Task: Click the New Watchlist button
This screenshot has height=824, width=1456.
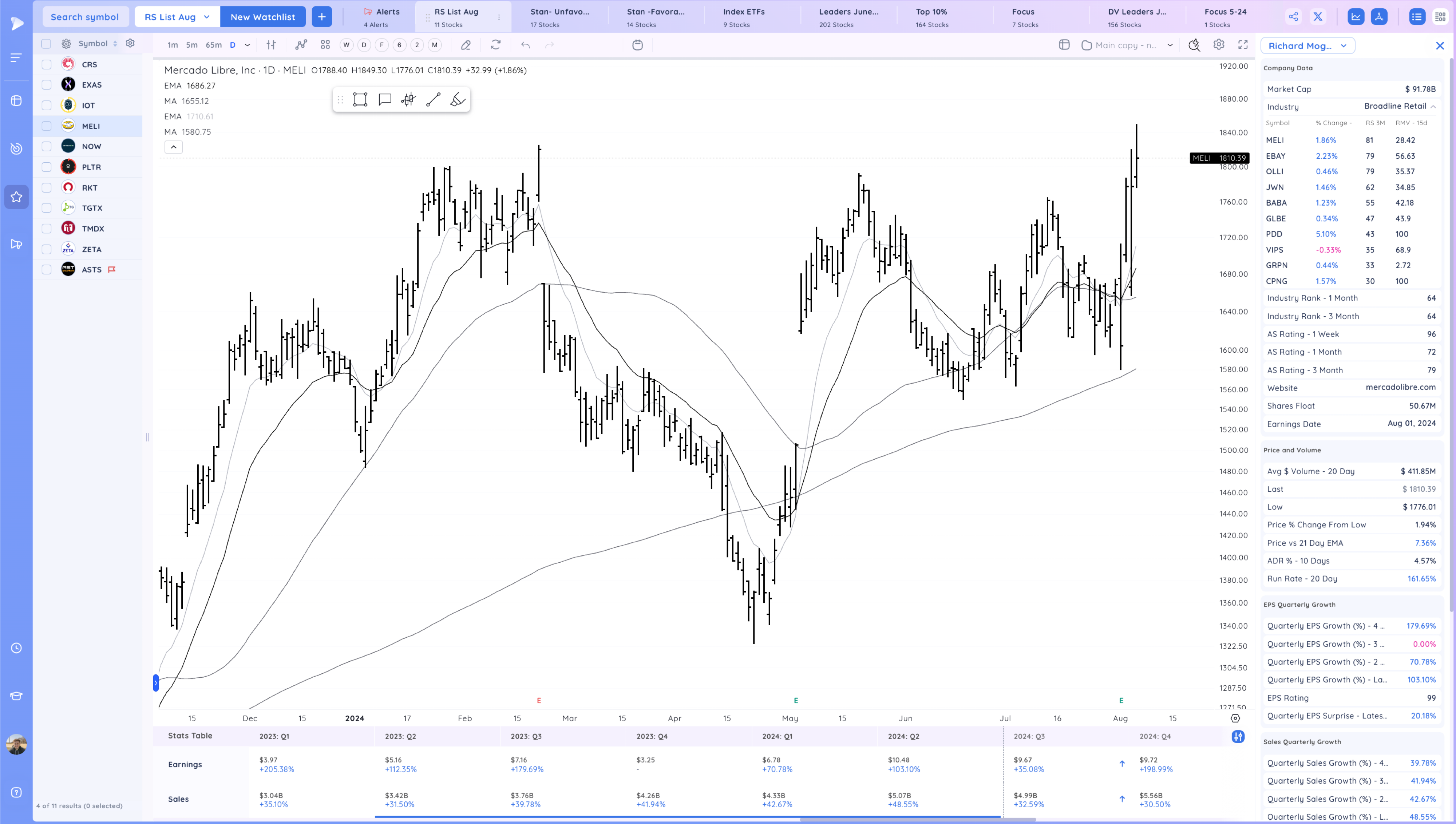Action: (262, 16)
